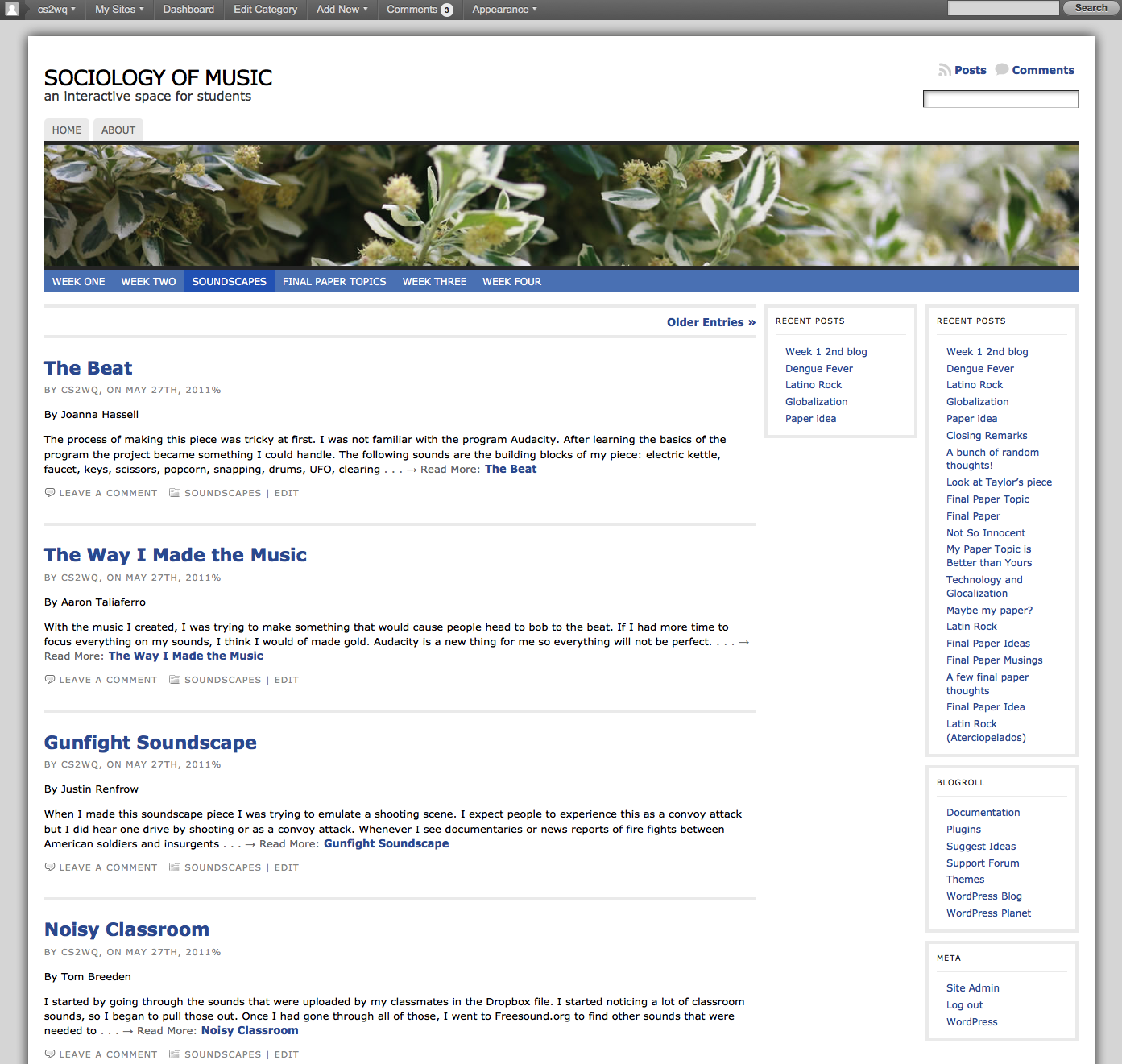Follow the Older Entries link
Viewport: 1122px width, 1064px height.
coord(710,322)
